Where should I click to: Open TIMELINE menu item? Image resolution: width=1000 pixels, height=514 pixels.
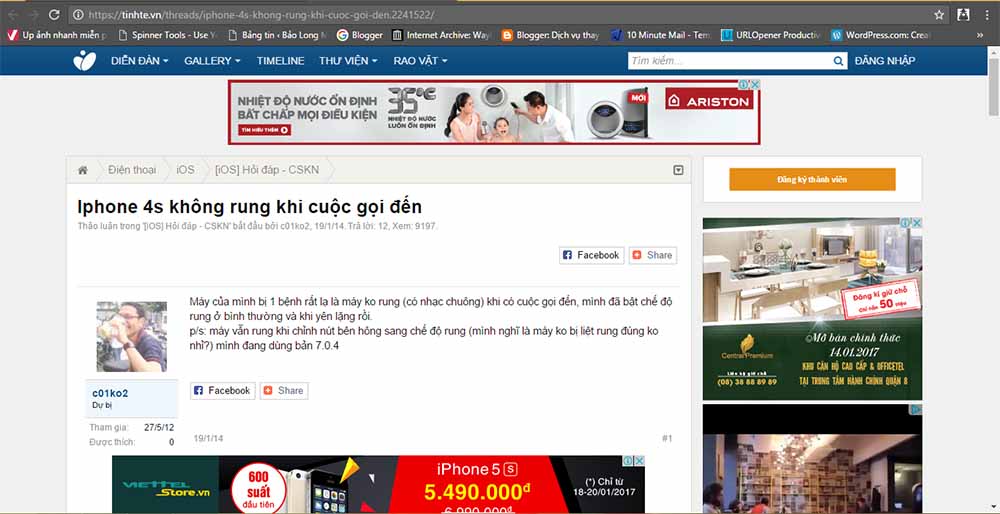pos(281,61)
